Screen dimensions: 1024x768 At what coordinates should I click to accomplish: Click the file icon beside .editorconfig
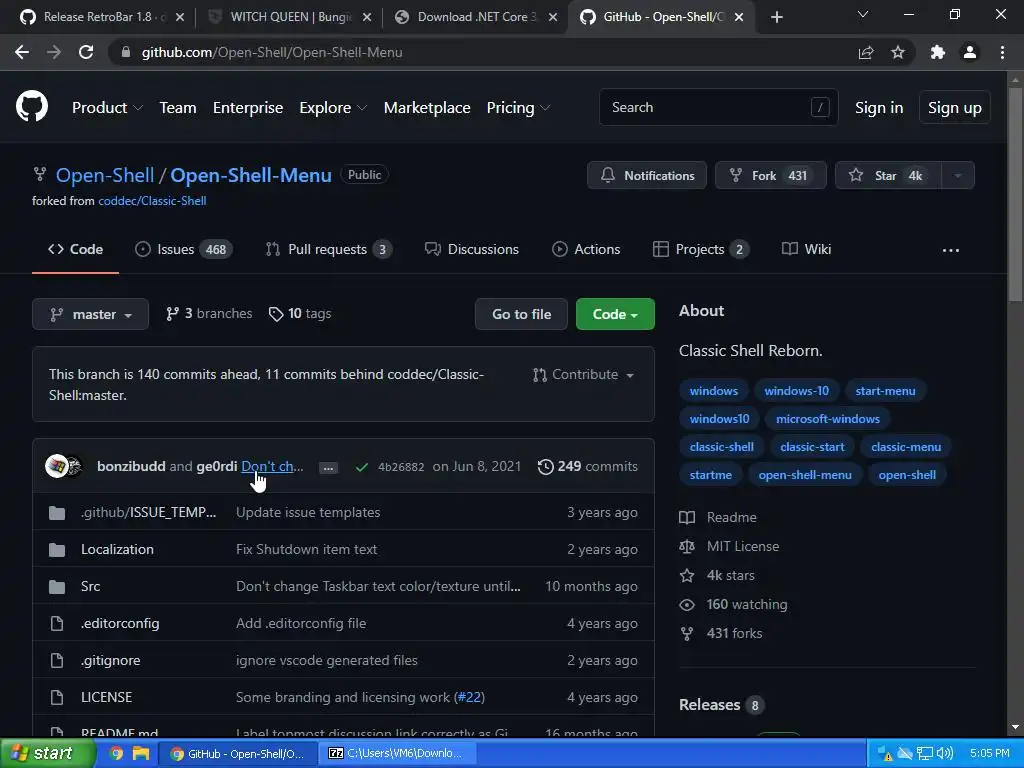(57, 624)
